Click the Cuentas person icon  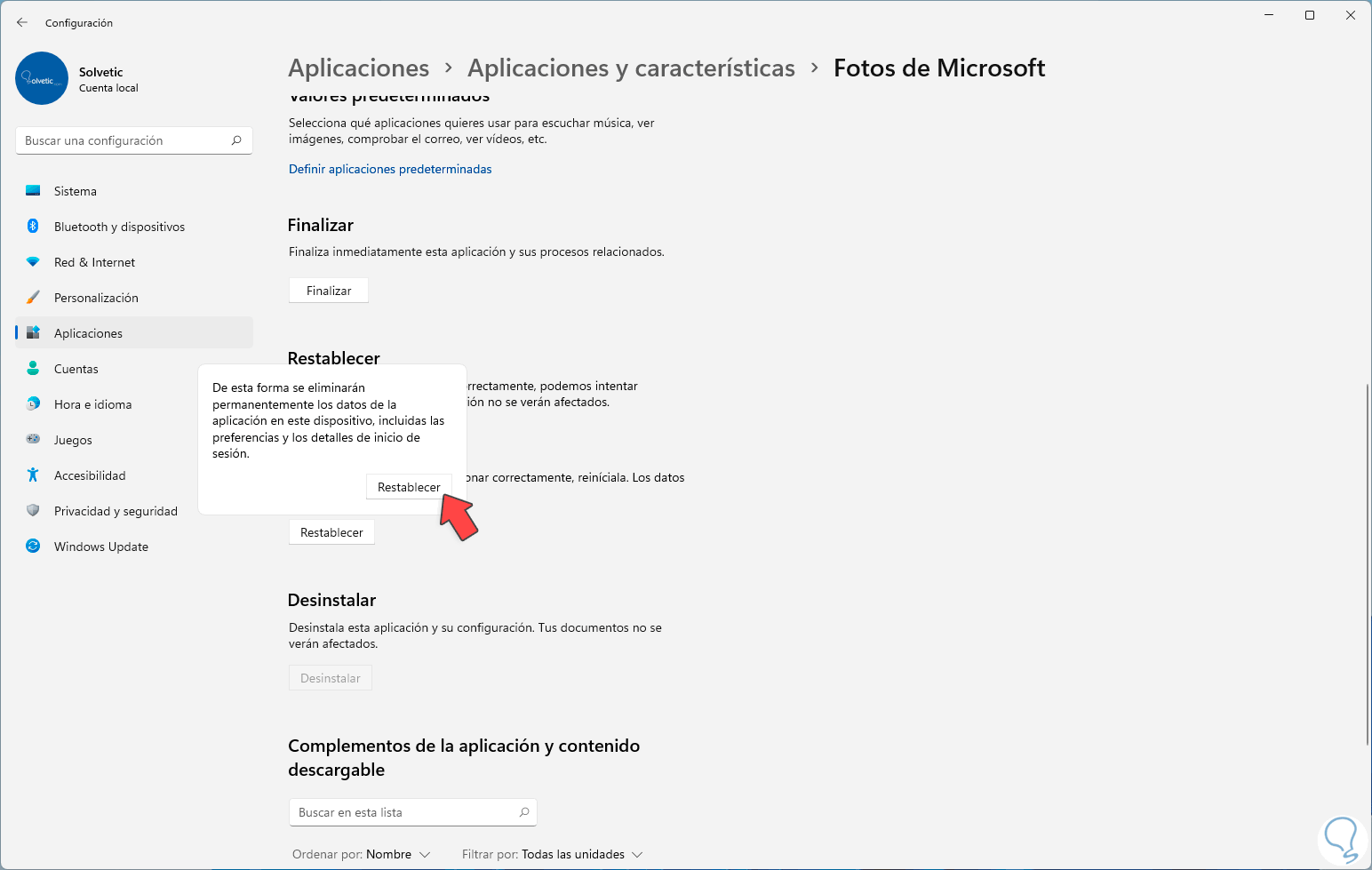coord(33,369)
